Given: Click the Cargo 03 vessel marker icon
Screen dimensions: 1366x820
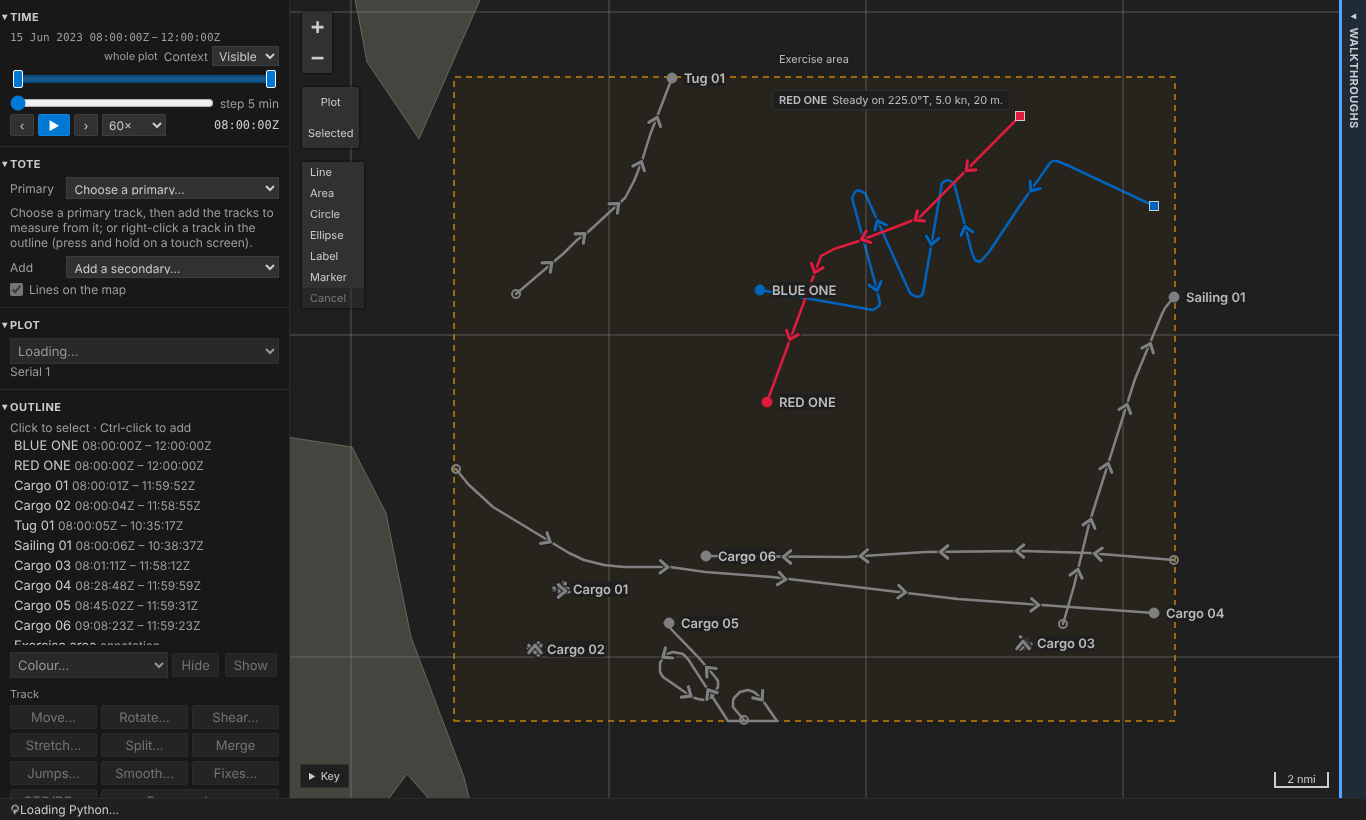Looking at the screenshot, I should pos(1023,643).
